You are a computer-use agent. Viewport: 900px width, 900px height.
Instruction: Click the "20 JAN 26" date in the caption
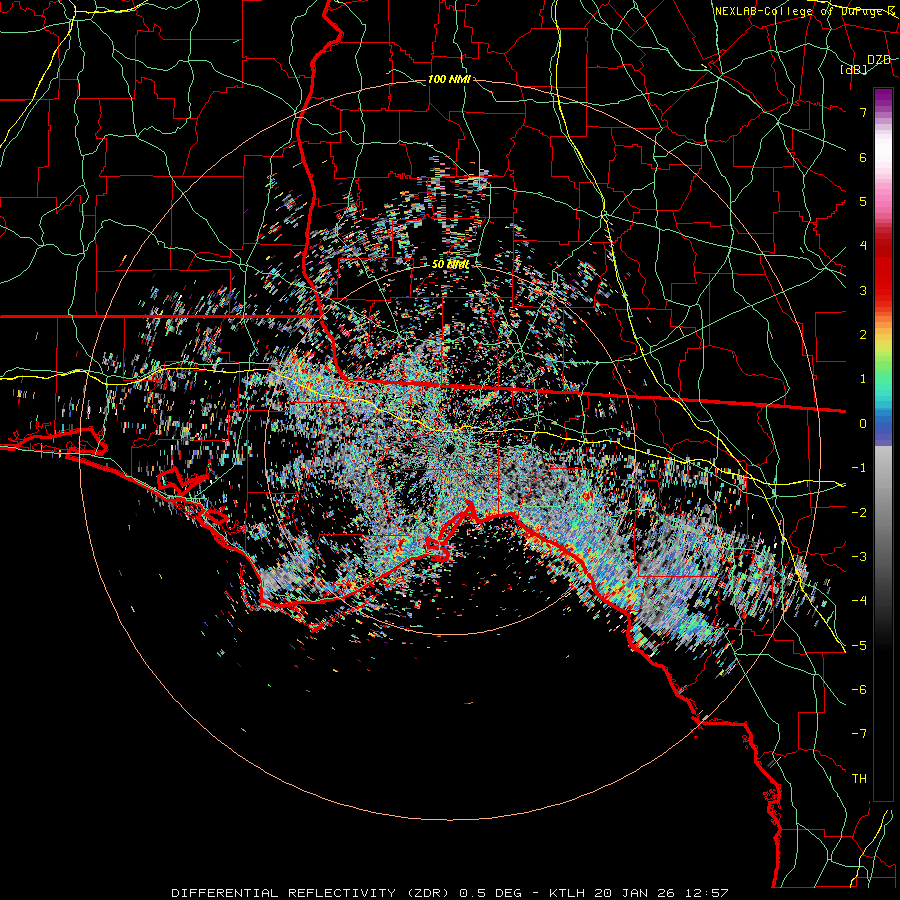[633, 893]
